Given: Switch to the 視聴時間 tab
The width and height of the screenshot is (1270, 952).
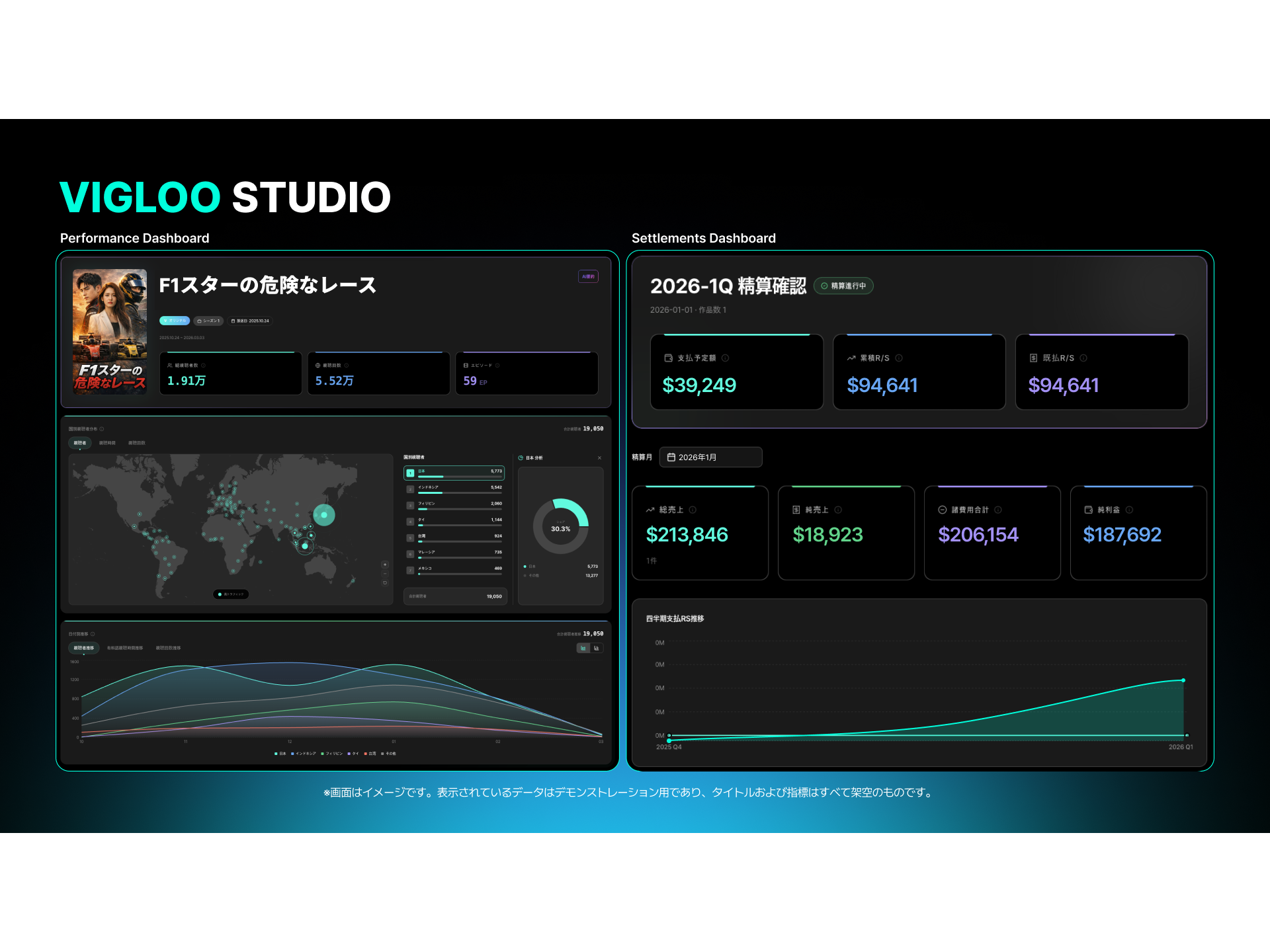Looking at the screenshot, I should (107, 443).
